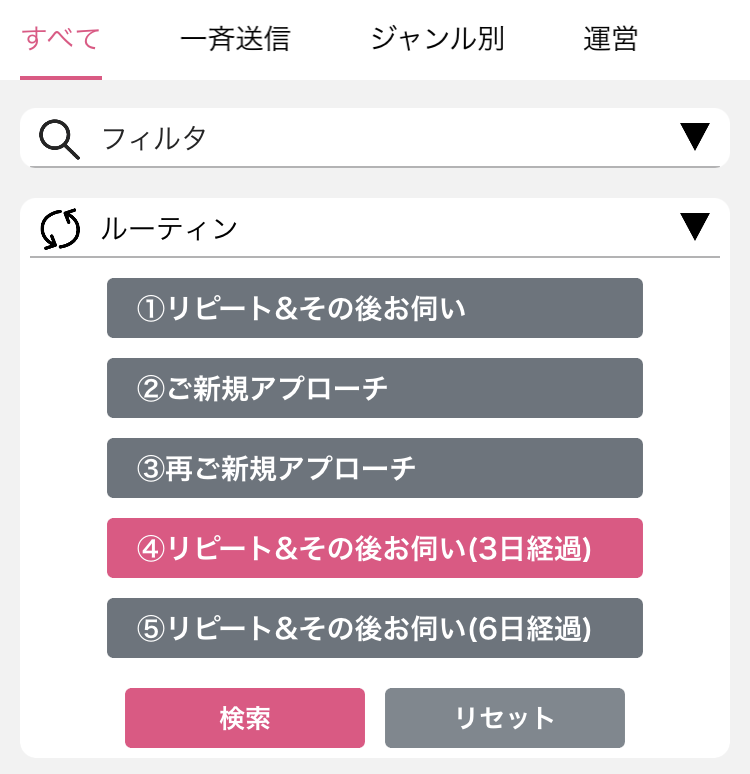Click the pink 検索 button

click(x=245, y=718)
